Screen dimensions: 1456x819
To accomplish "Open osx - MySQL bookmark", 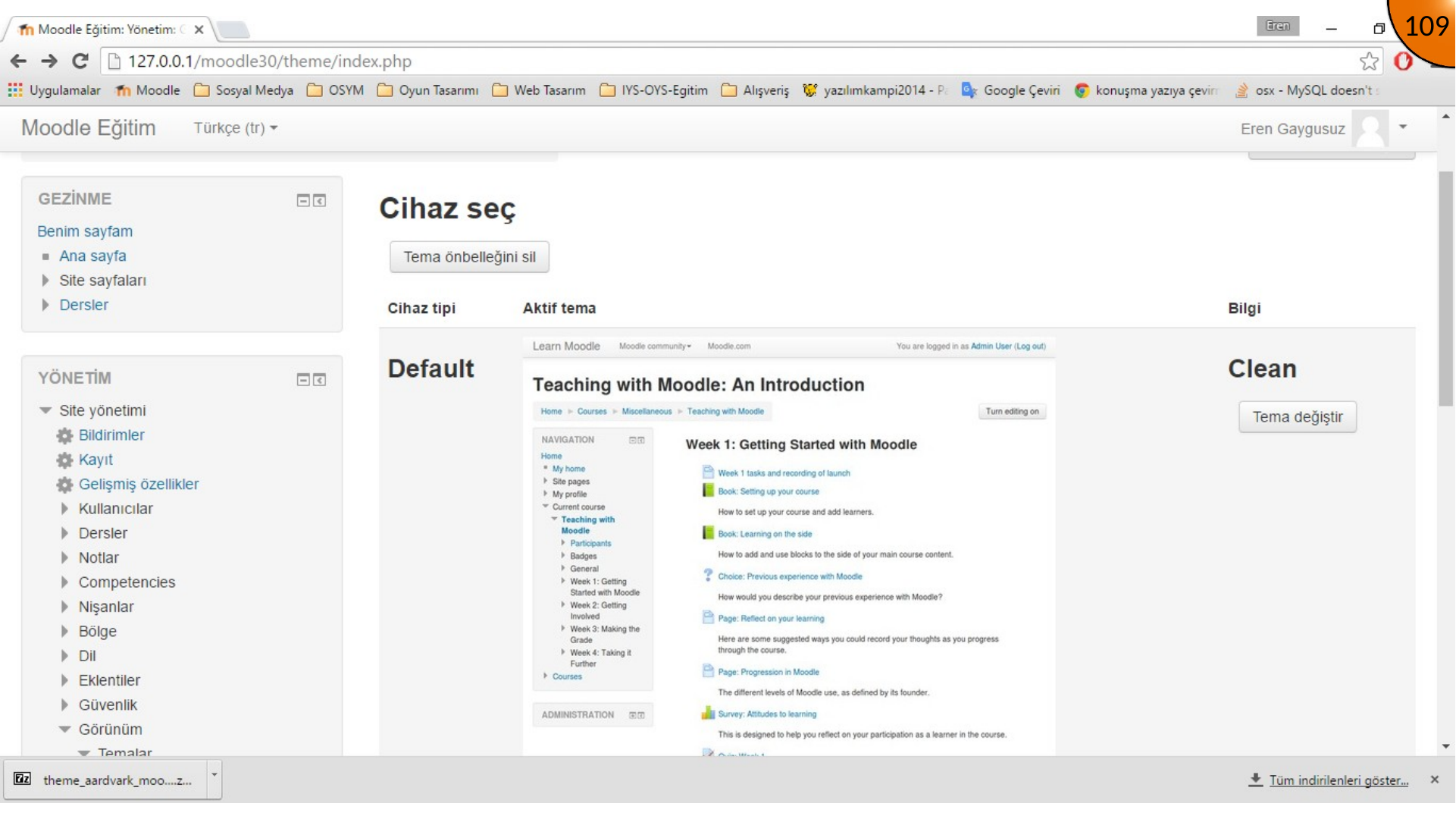I will click(x=1307, y=90).
